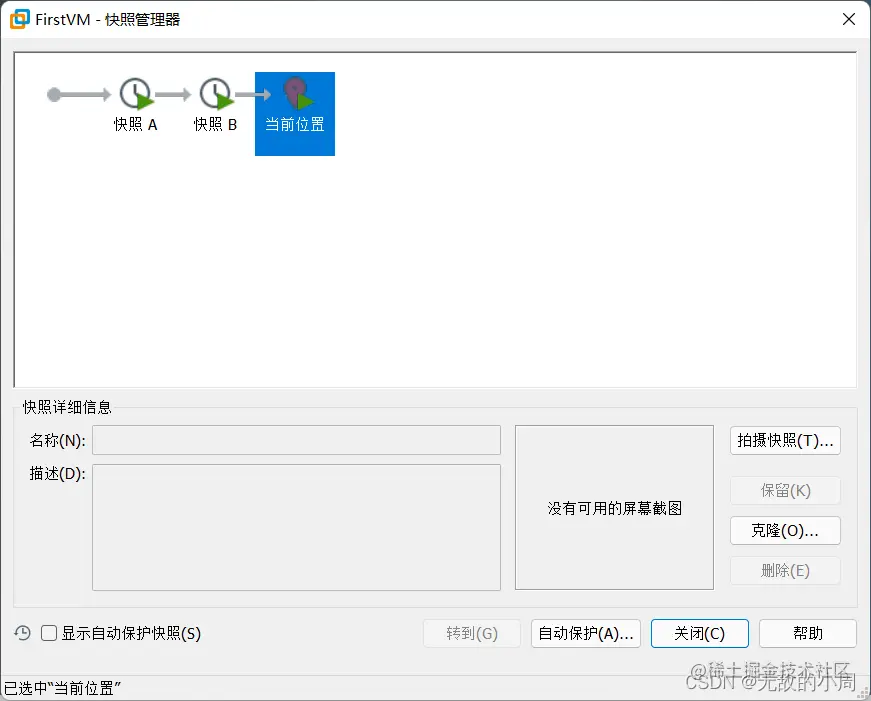Click the 快照 B label text
The width and height of the screenshot is (871, 701).
pos(216,124)
